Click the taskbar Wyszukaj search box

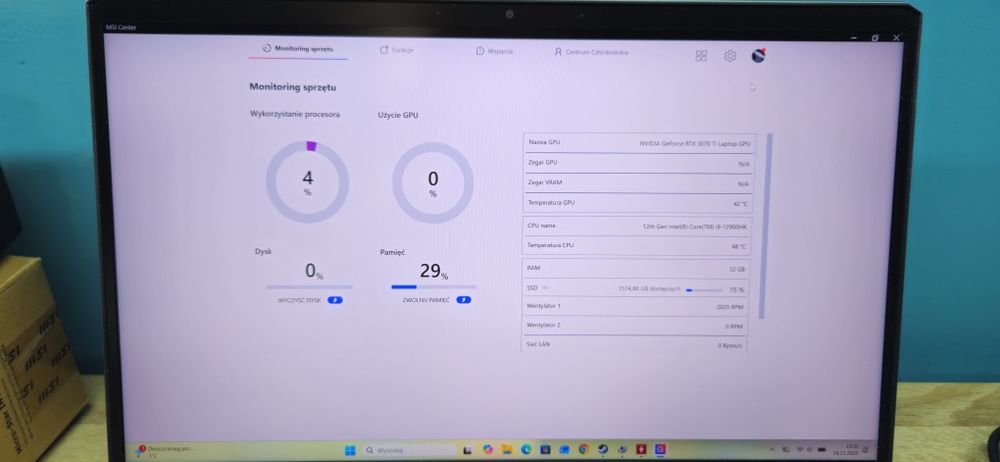pyautogui.click(x=410, y=451)
